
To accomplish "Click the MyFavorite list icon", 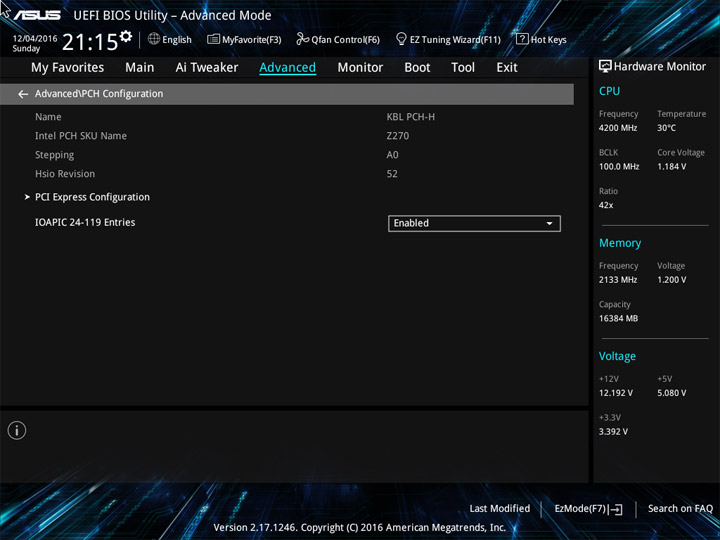I will click(x=213, y=39).
